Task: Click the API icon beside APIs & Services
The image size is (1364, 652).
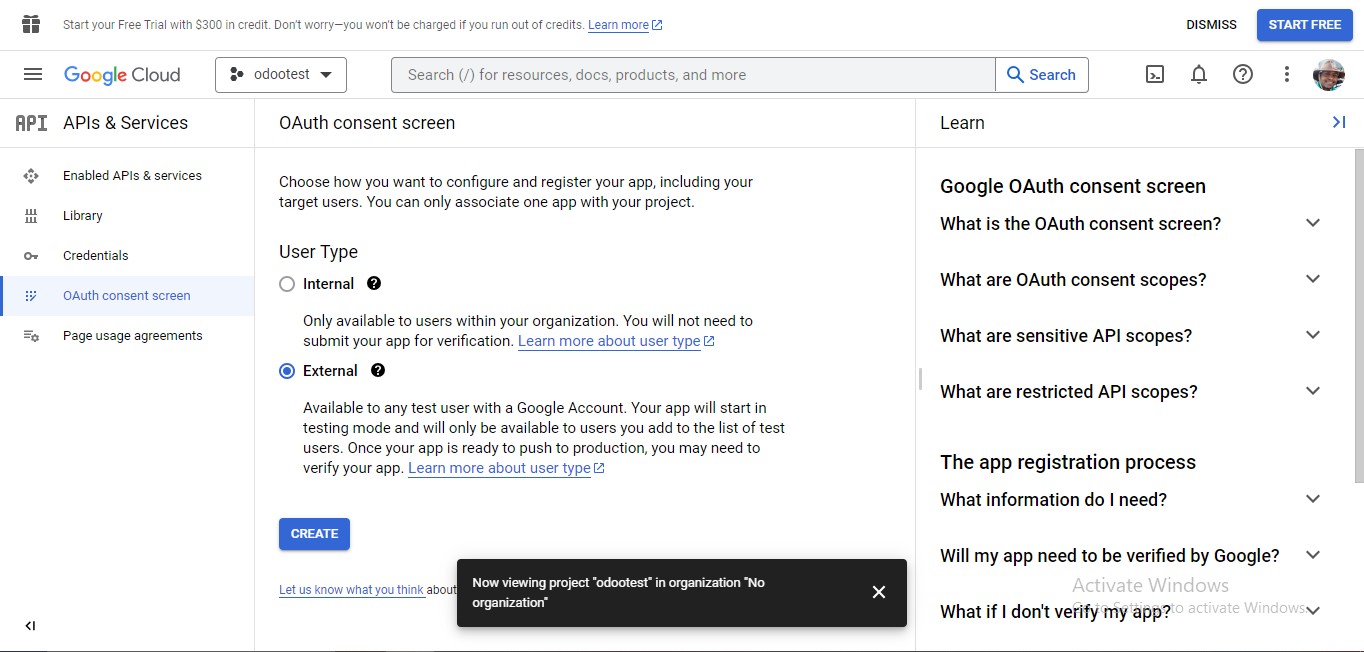Action: [31, 123]
